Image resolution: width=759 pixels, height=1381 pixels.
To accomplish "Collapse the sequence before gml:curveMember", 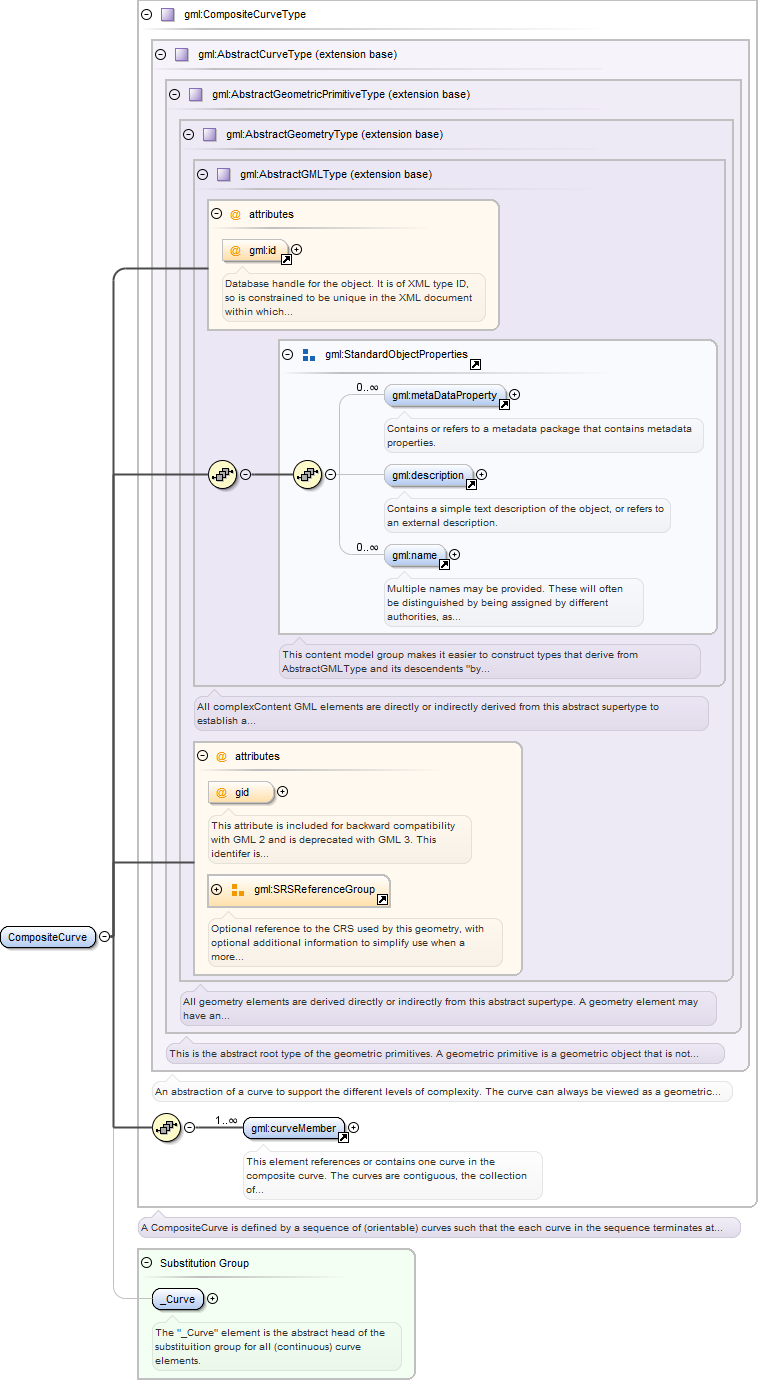I will (x=190, y=1128).
